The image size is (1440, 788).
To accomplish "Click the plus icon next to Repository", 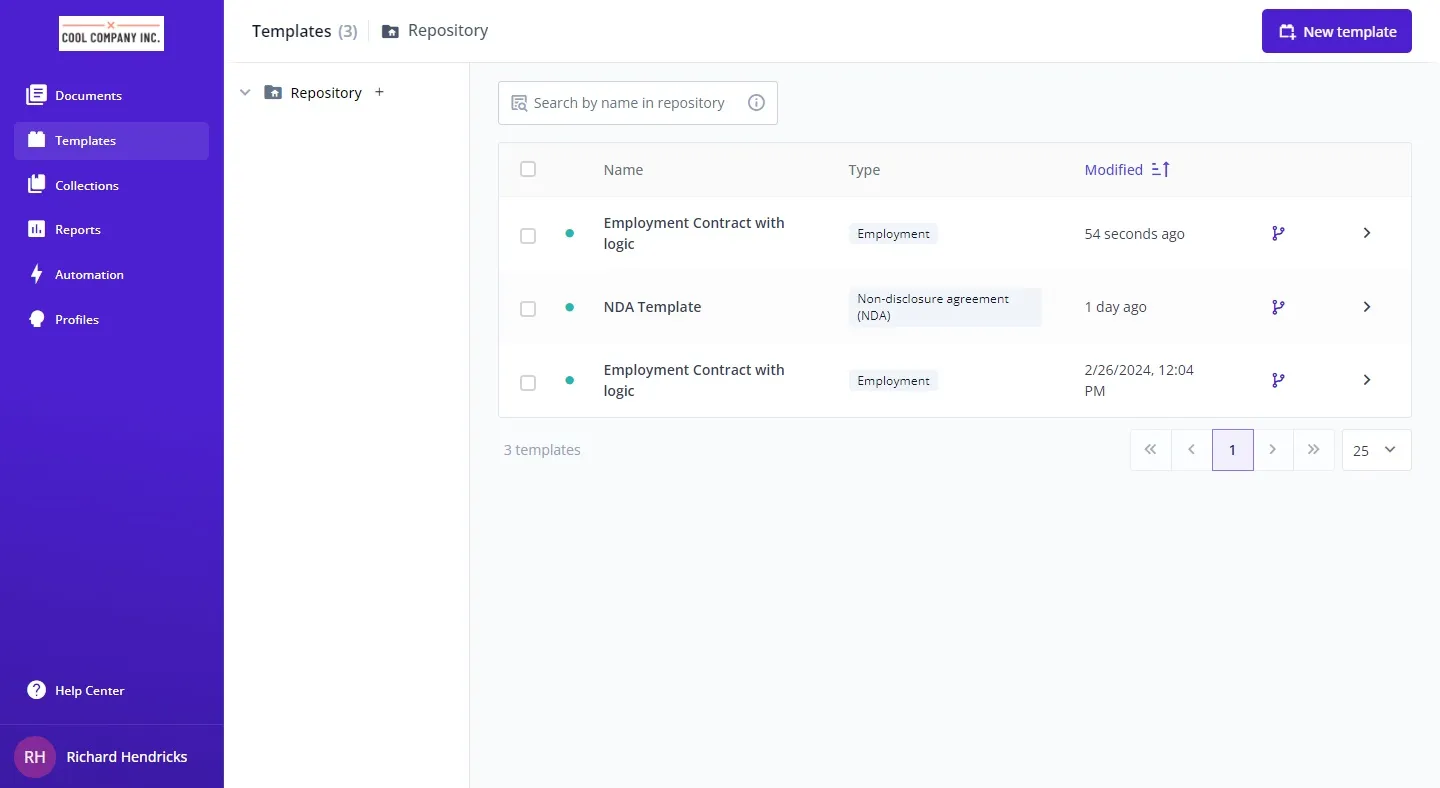I will pyautogui.click(x=379, y=92).
